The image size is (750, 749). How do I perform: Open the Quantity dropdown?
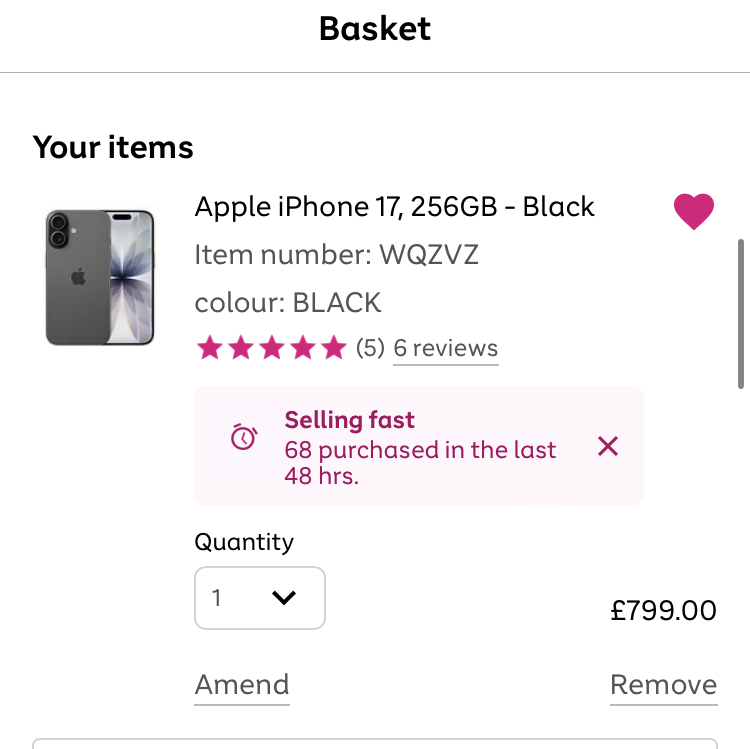(x=259, y=598)
